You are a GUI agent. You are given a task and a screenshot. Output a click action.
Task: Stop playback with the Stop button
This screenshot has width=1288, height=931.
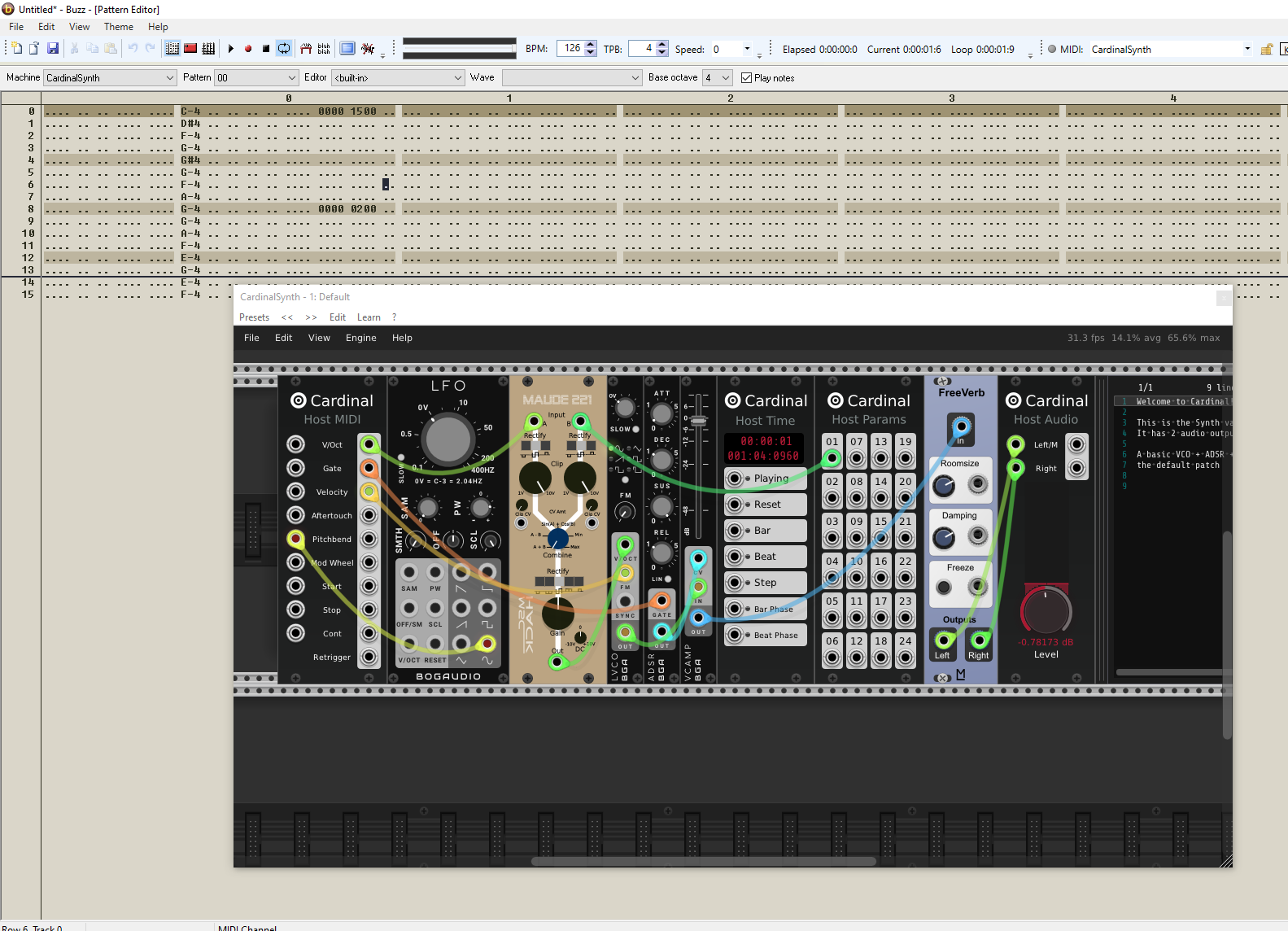pyautogui.click(x=266, y=49)
